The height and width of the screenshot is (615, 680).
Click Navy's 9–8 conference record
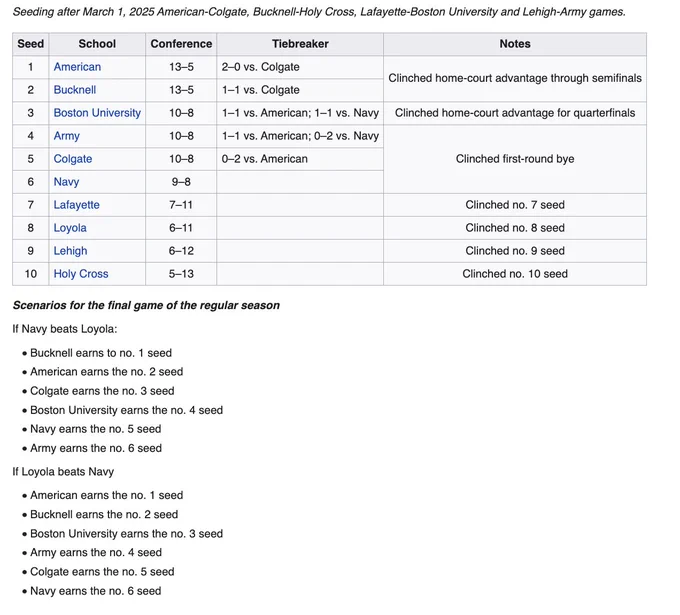(x=181, y=182)
